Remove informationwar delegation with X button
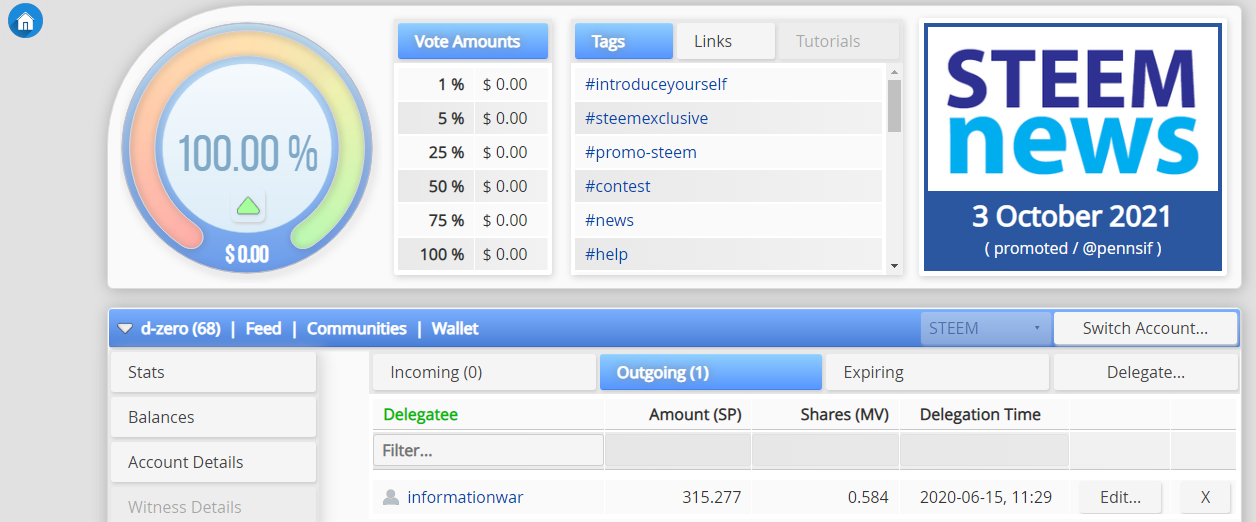 click(1205, 497)
